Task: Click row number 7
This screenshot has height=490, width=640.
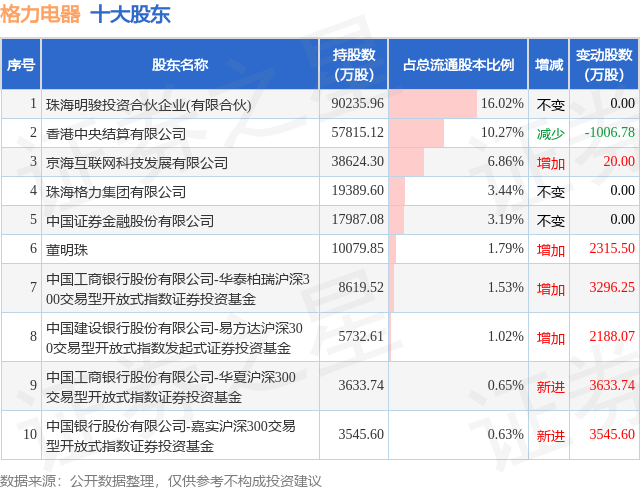Action: tap(33, 287)
